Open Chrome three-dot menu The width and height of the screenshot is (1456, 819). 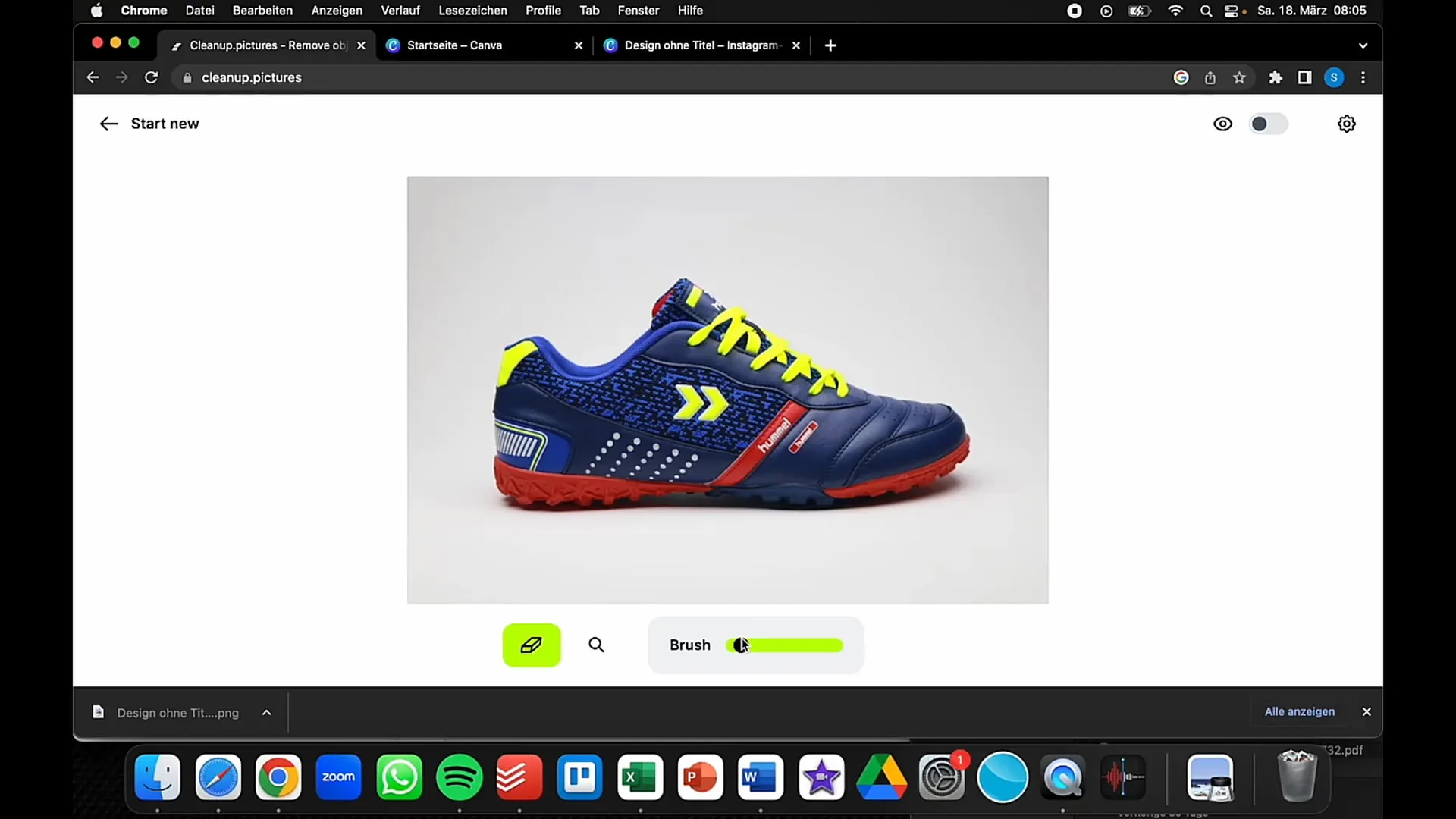1363,77
